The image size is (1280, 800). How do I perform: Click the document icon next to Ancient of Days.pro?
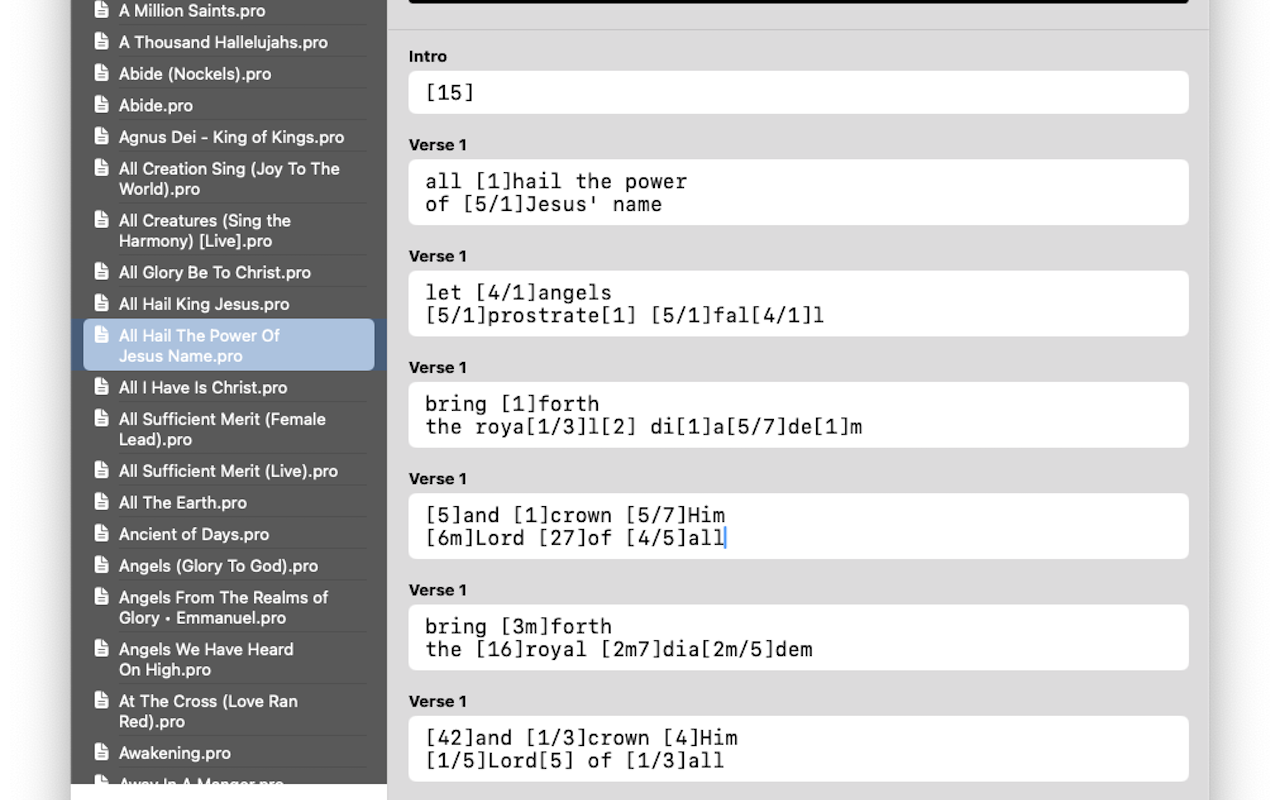point(102,534)
